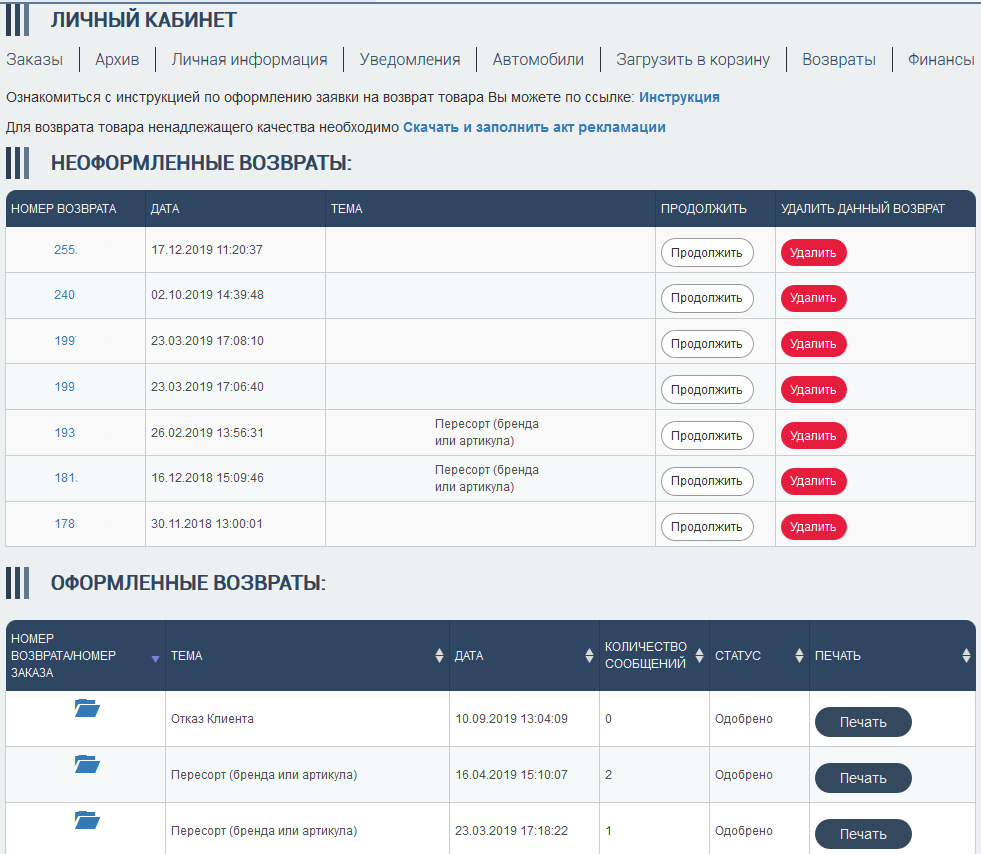Open the folder icon in the 16.04.2019 row
Image resolution: width=981 pixels, height=854 pixels.
pyautogui.click(x=87, y=765)
